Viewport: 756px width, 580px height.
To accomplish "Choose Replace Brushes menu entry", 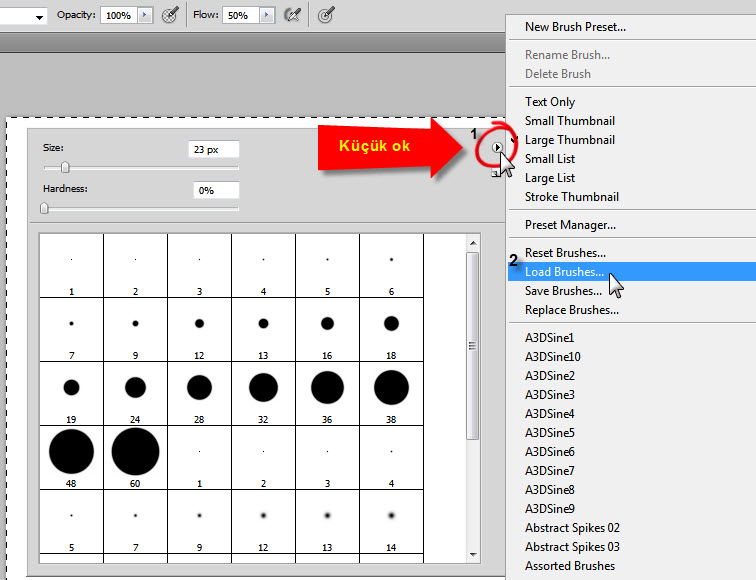I will (x=572, y=310).
